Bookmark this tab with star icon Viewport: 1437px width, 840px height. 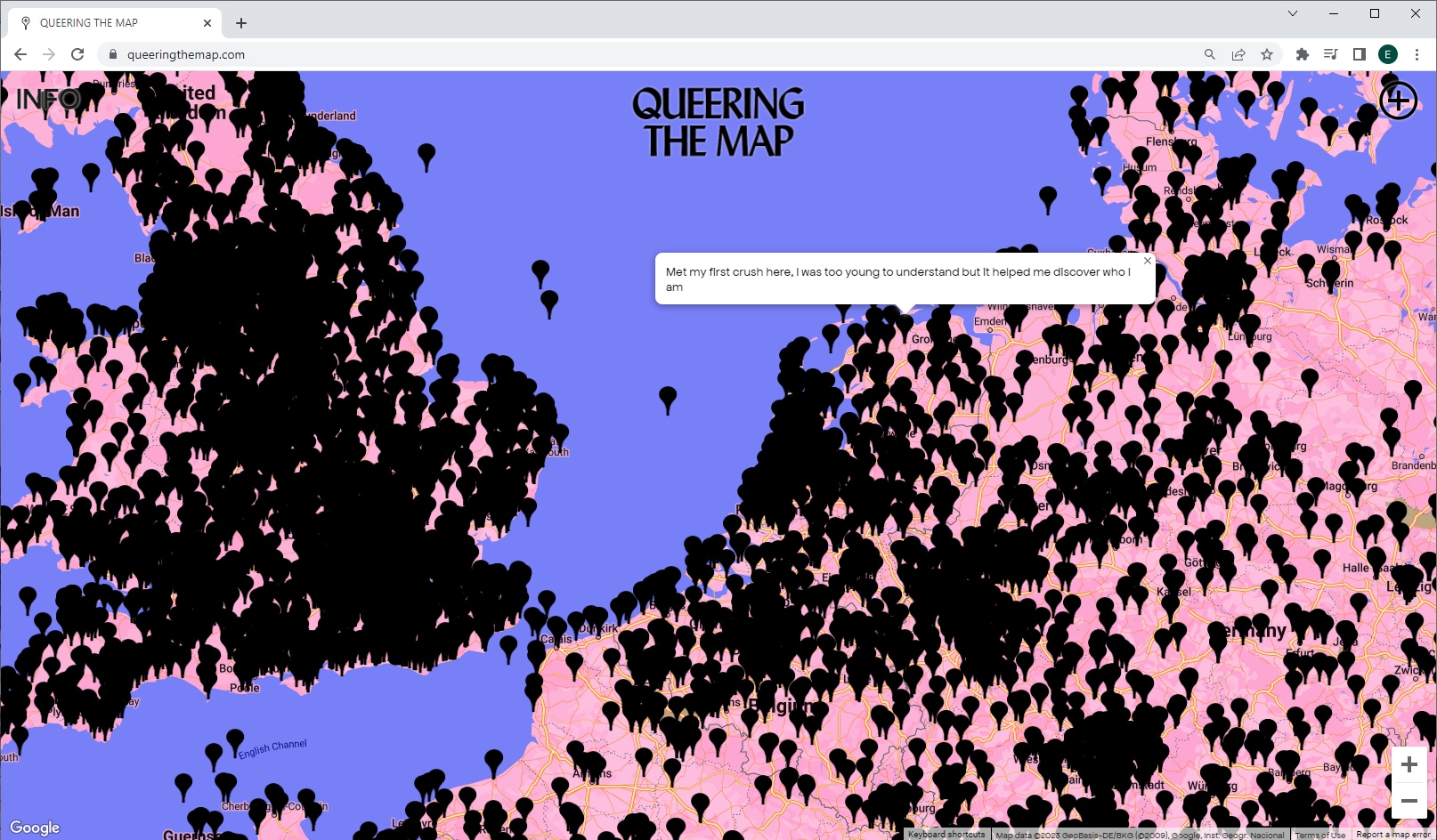tap(1267, 54)
